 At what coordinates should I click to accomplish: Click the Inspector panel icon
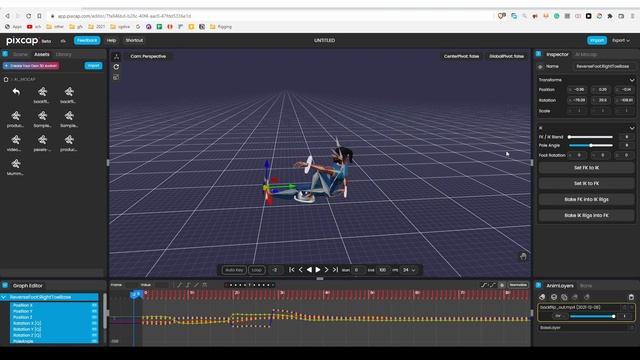coord(538,54)
